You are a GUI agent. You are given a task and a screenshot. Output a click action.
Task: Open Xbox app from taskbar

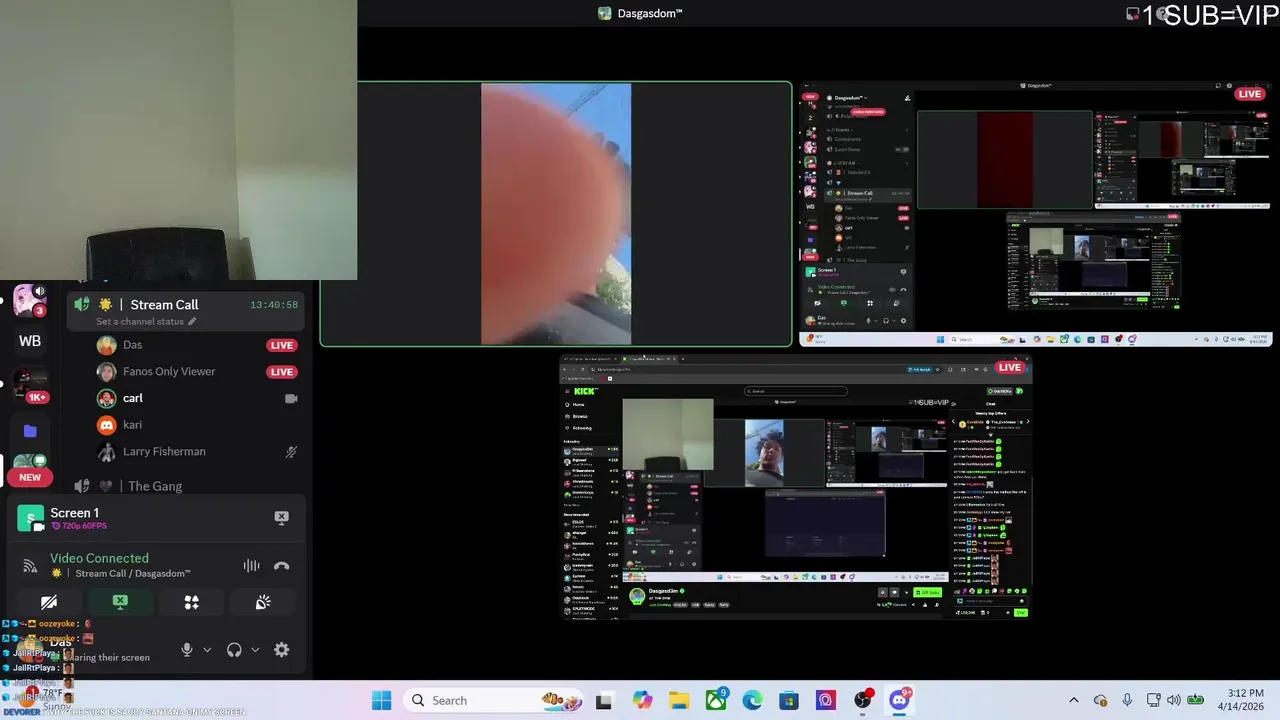click(716, 700)
